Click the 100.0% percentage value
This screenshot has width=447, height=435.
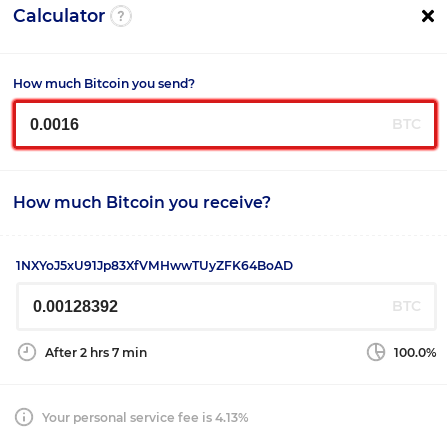tap(415, 353)
